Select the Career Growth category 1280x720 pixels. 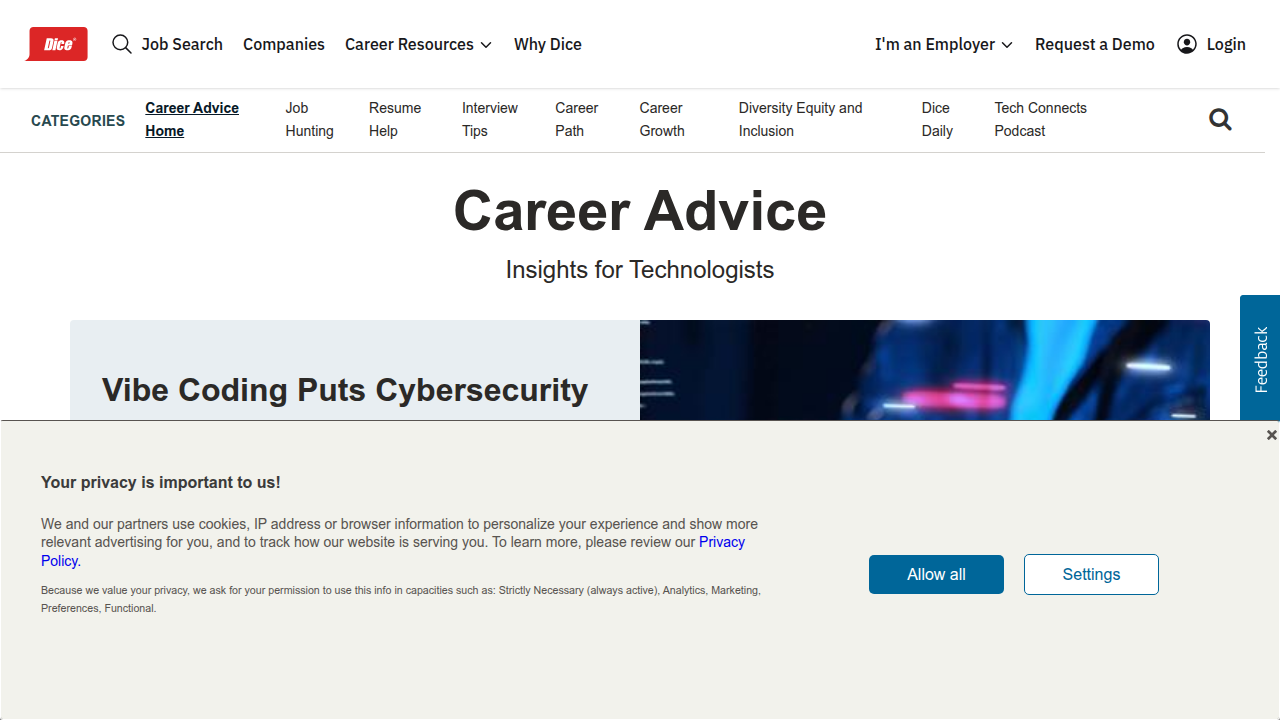coord(662,119)
